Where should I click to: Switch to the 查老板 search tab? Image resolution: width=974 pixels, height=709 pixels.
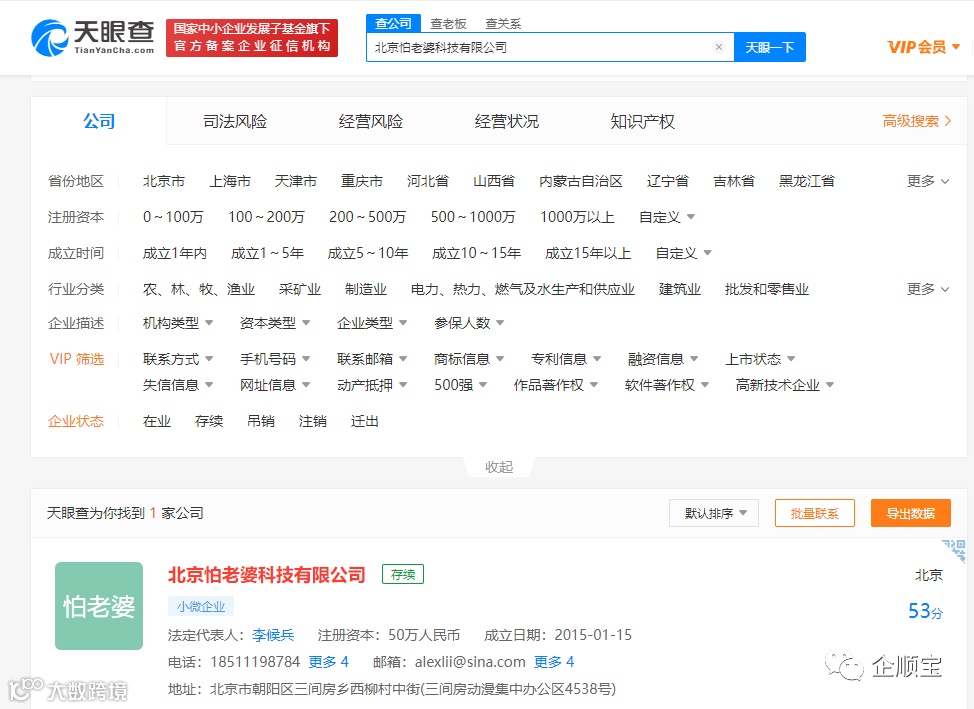click(448, 24)
